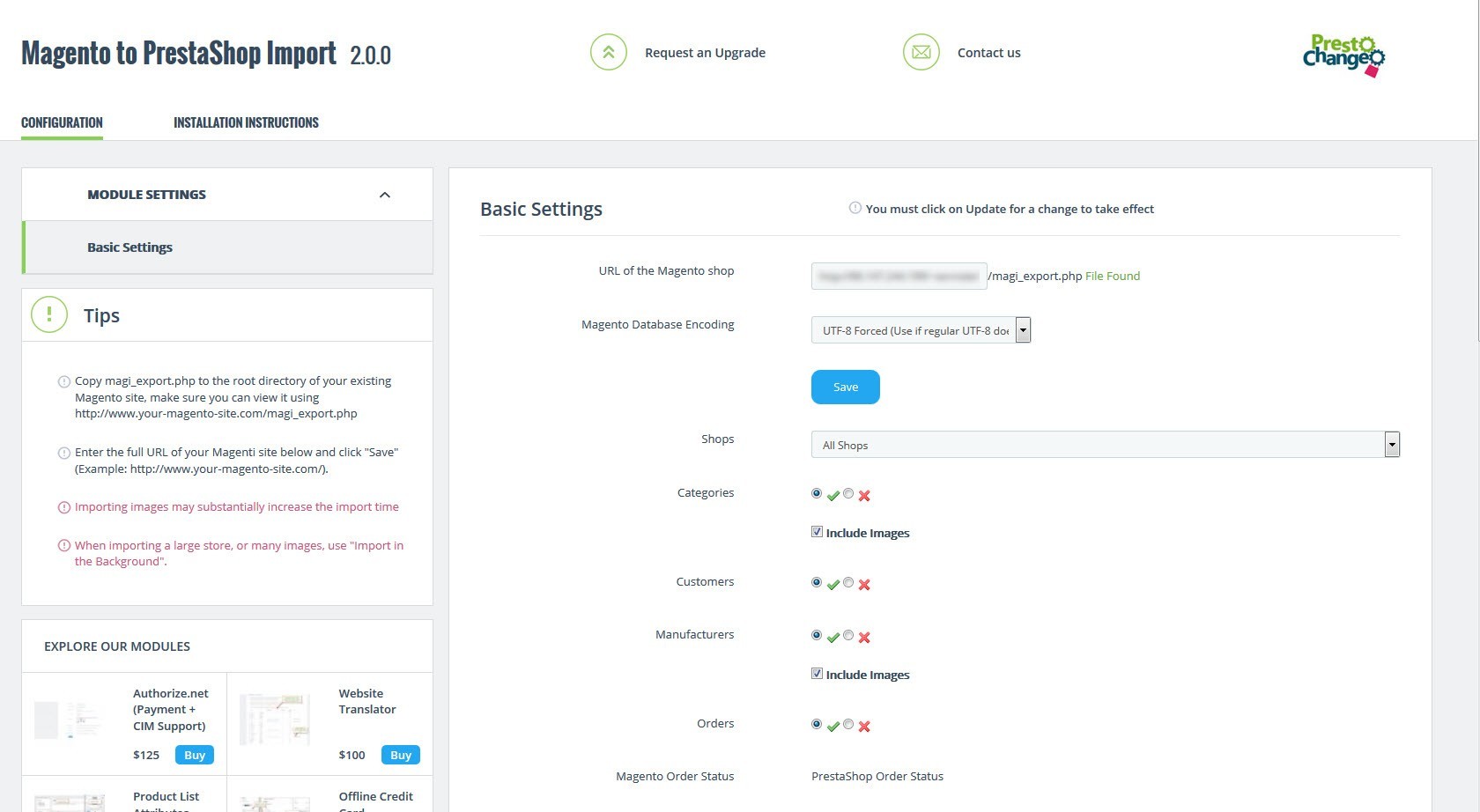Toggle Include Images checkbox under Categories
This screenshot has width=1480, height=812.
[817, 532]
